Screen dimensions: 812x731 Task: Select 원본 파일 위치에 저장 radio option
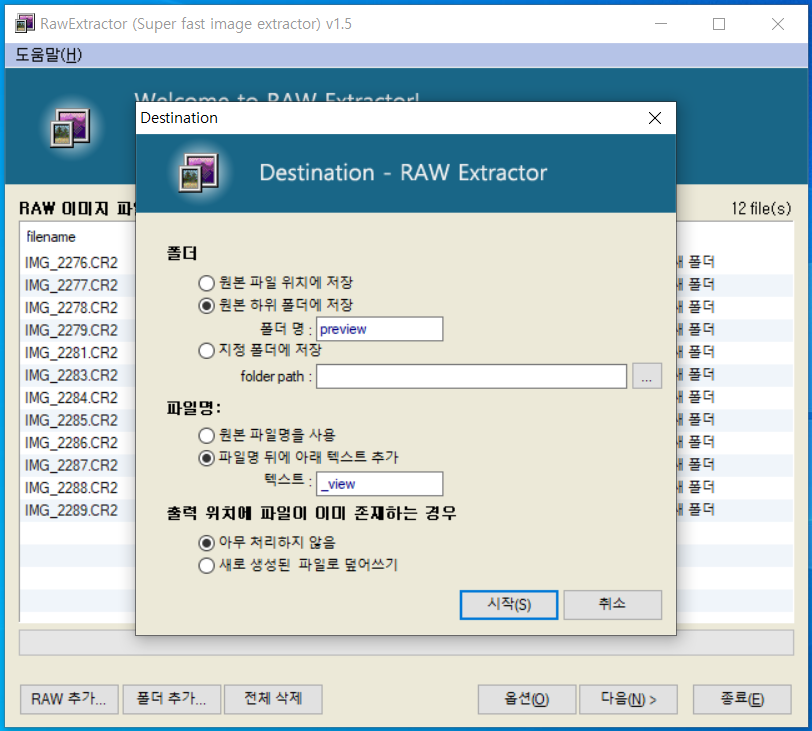pos(276,283)
